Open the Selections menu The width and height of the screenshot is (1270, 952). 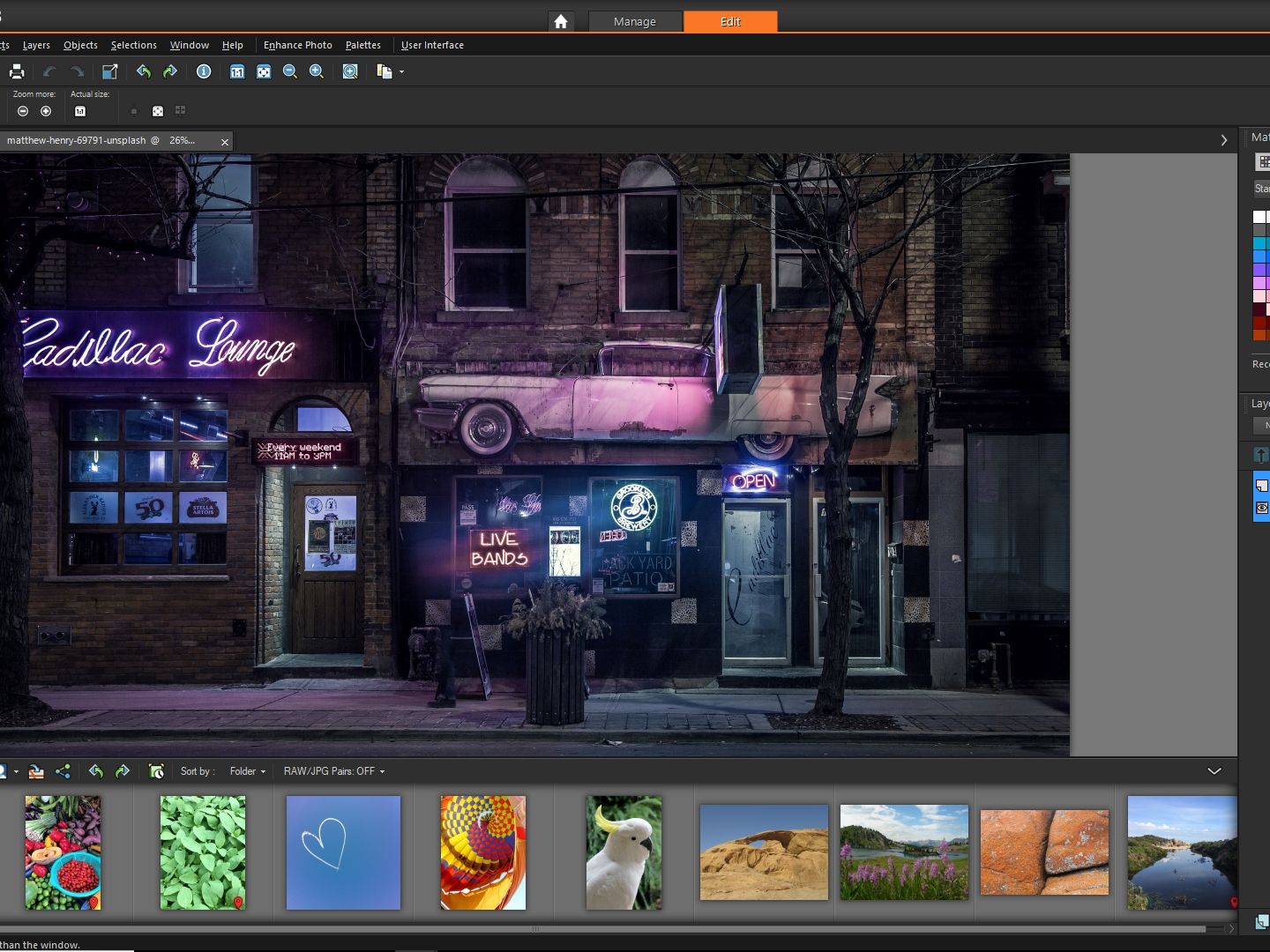click(x=134, y=45)
